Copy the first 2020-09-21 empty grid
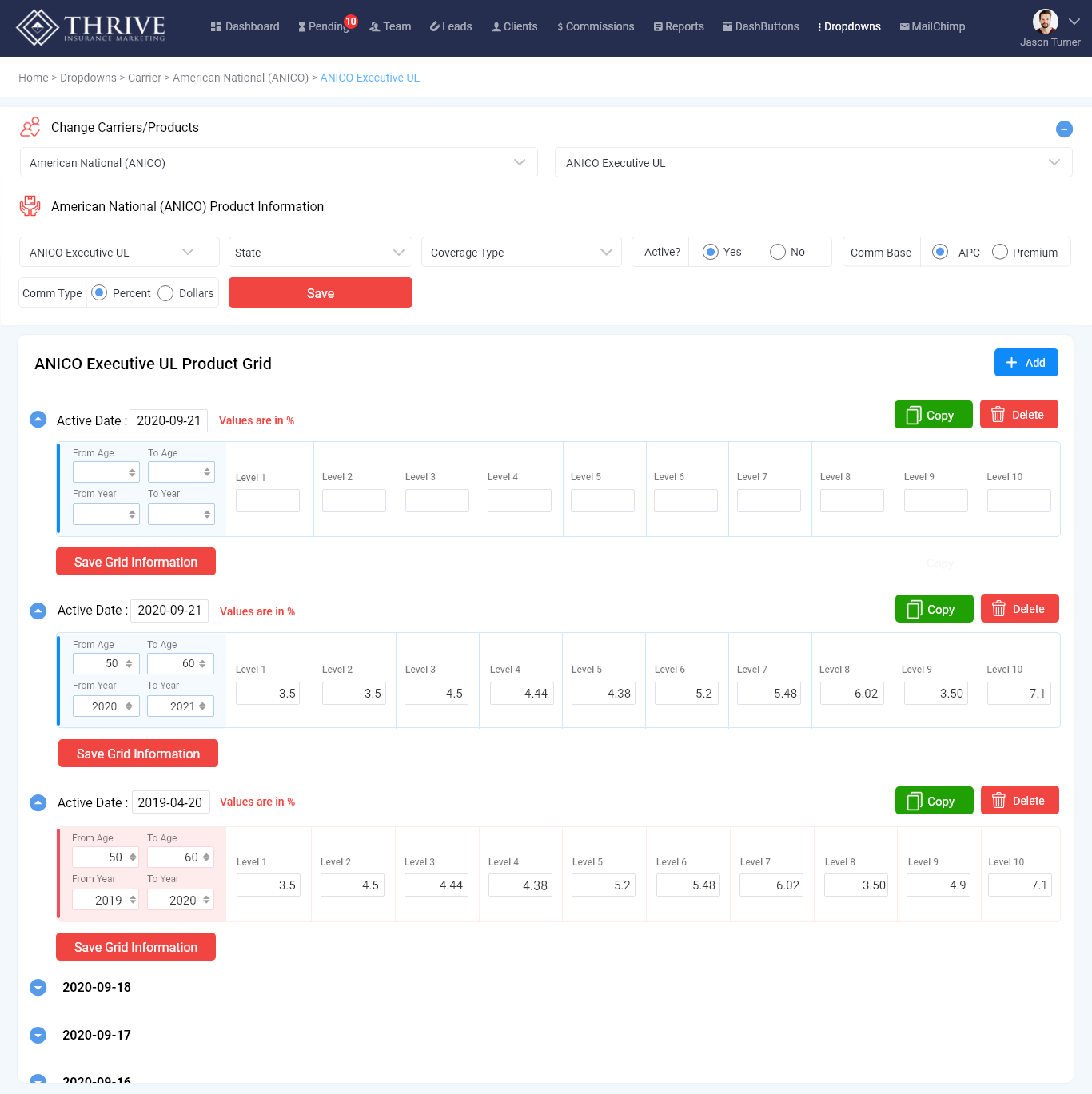This screenshot has width=1092, height=1094. (933, 415)
